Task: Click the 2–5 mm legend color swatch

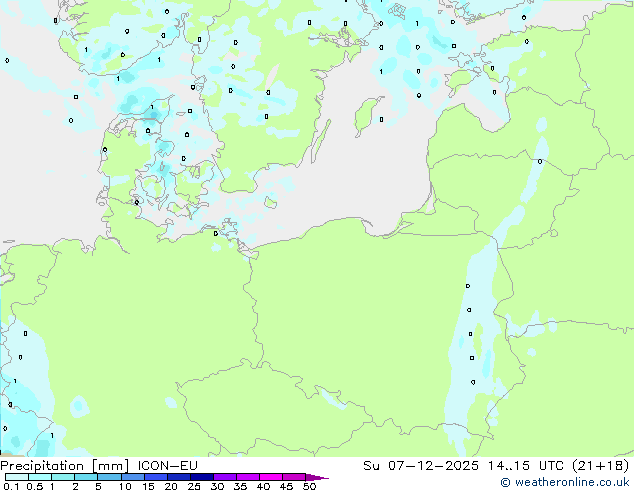Action: [86, 477]
